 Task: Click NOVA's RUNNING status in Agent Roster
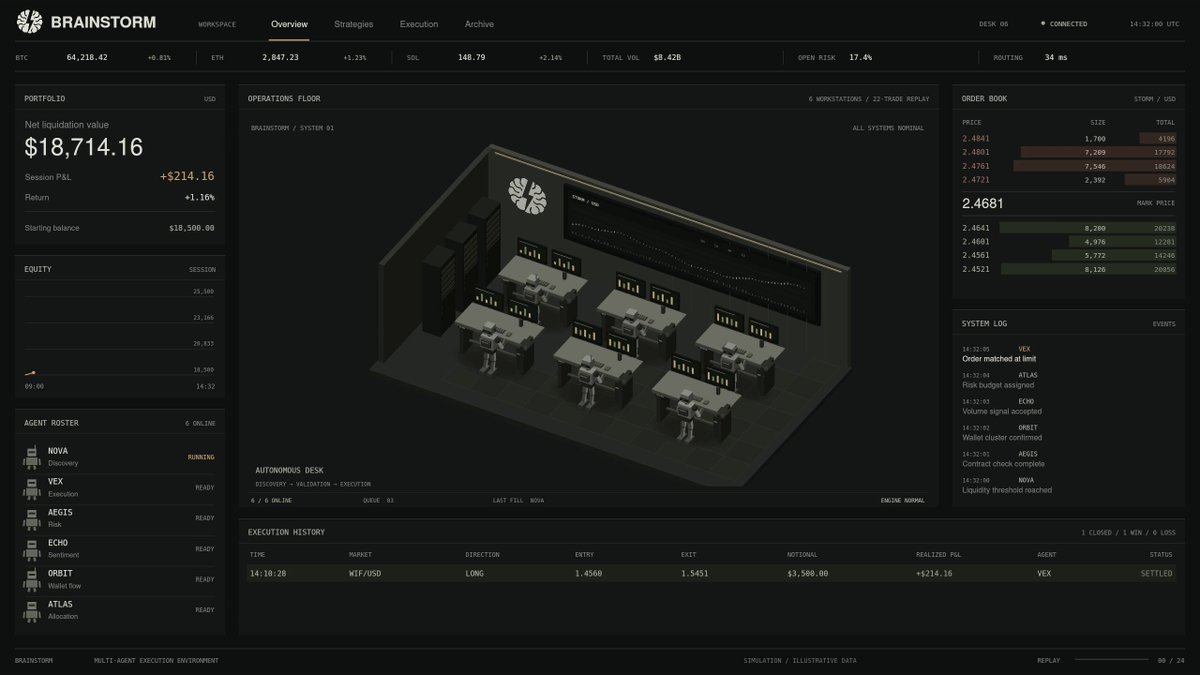tap(201, 457)
